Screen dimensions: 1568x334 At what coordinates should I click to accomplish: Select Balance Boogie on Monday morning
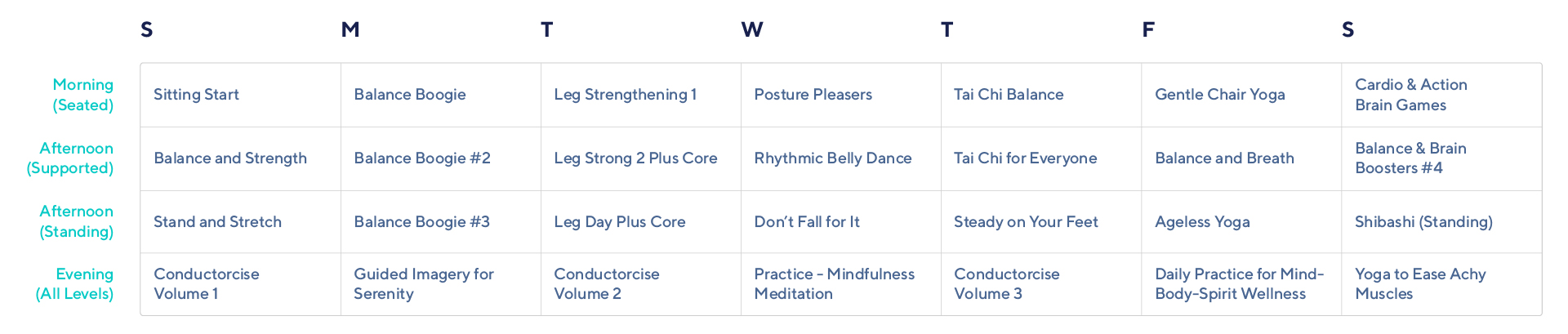tap(410, 95)
